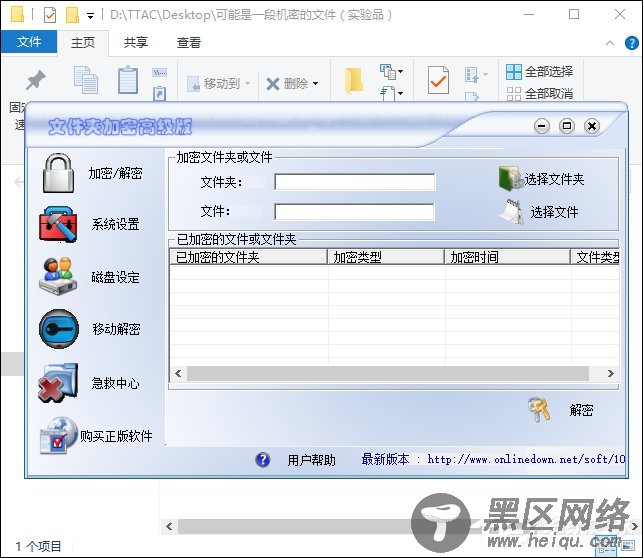Viewport: 643px width, 558px height.
Task: Click the Explorer properties checkmark icon
Action: tap(438, 80)
